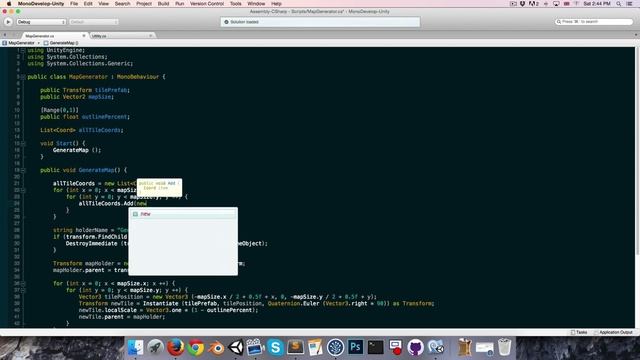Click the Run play button in toolbar

click(8, 22)
